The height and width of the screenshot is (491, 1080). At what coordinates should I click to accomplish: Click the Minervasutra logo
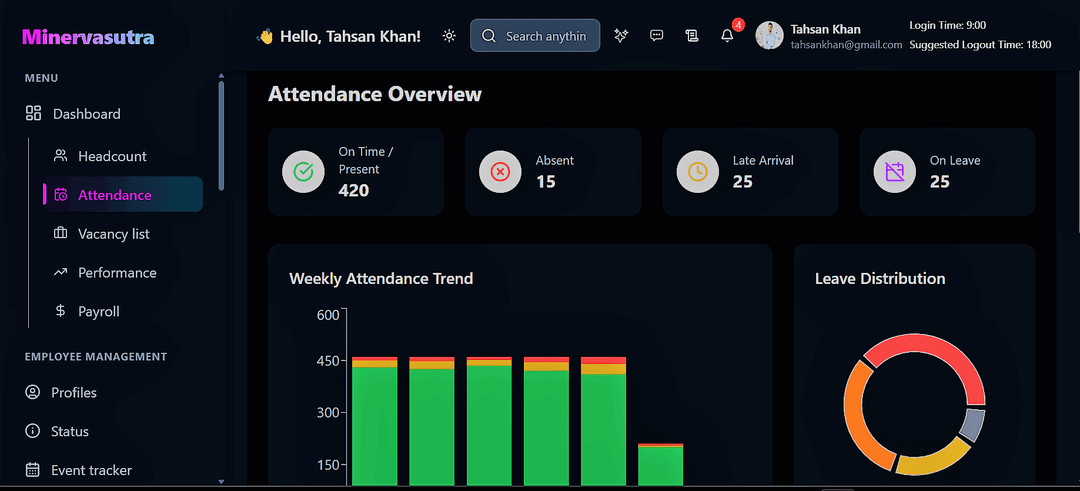pyautogui.click(x=88, y=36)
